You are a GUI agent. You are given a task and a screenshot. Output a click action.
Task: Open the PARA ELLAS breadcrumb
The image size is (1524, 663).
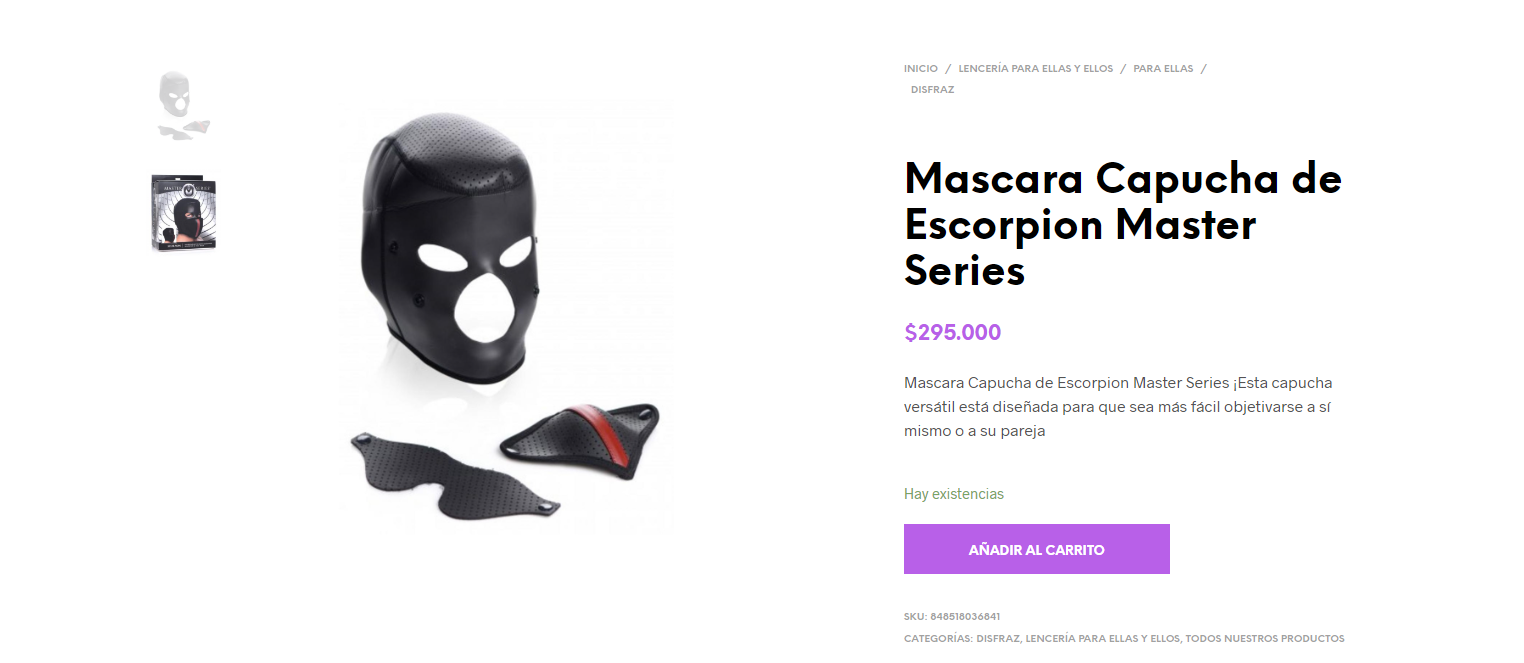point(1163,69)
